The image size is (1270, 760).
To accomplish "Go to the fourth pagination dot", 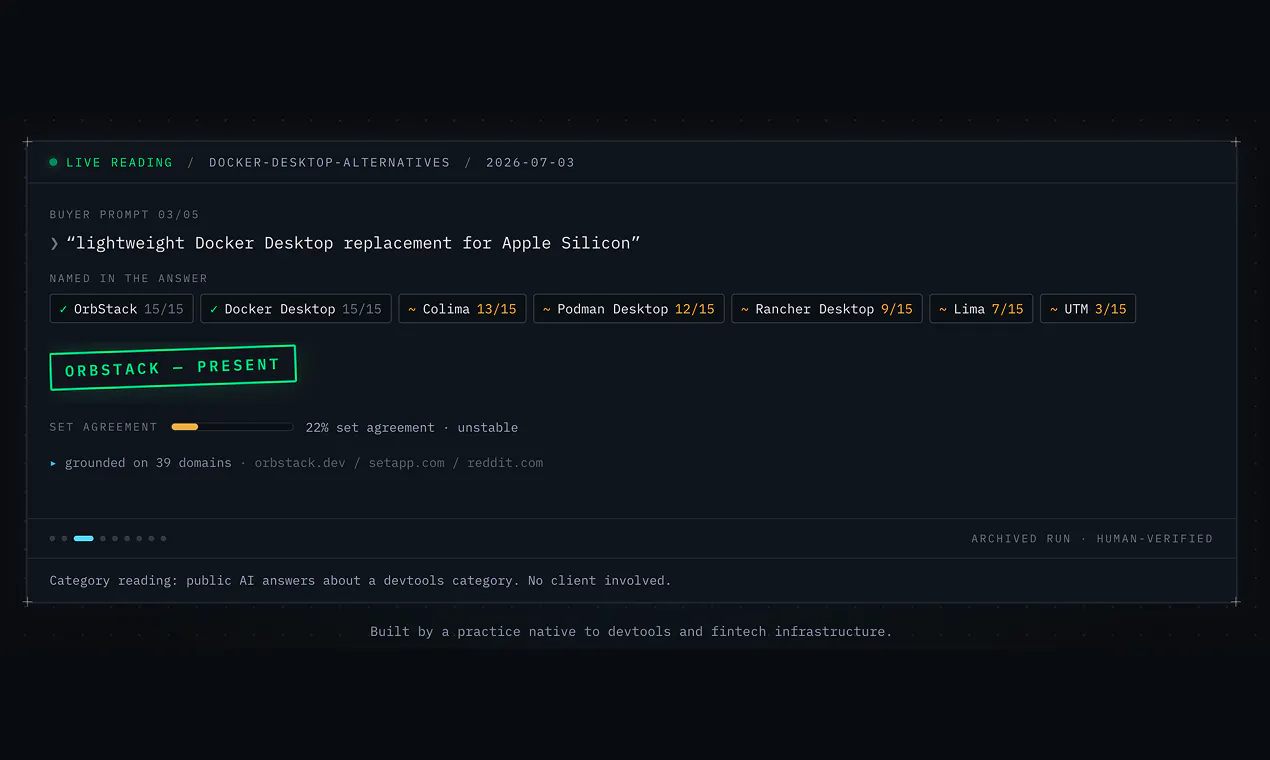I will 102,538.
